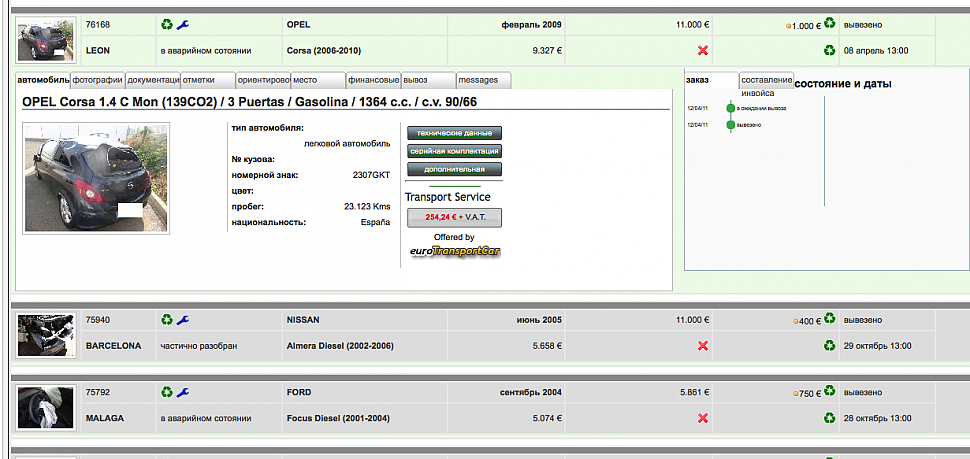Click the 5.658 € price cell
Viewport: 970px width, 459px height.
(506, 346)
